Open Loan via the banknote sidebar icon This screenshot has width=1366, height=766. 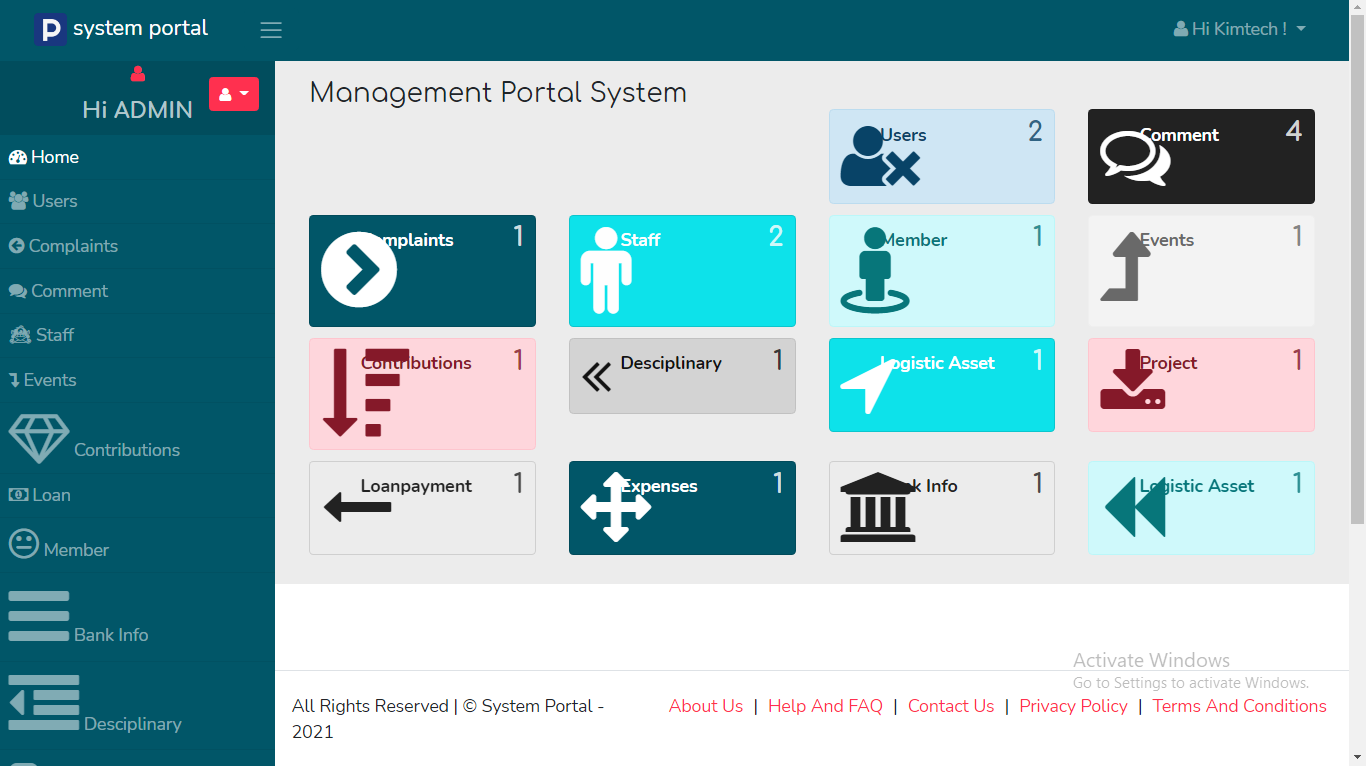coord(18,494)
